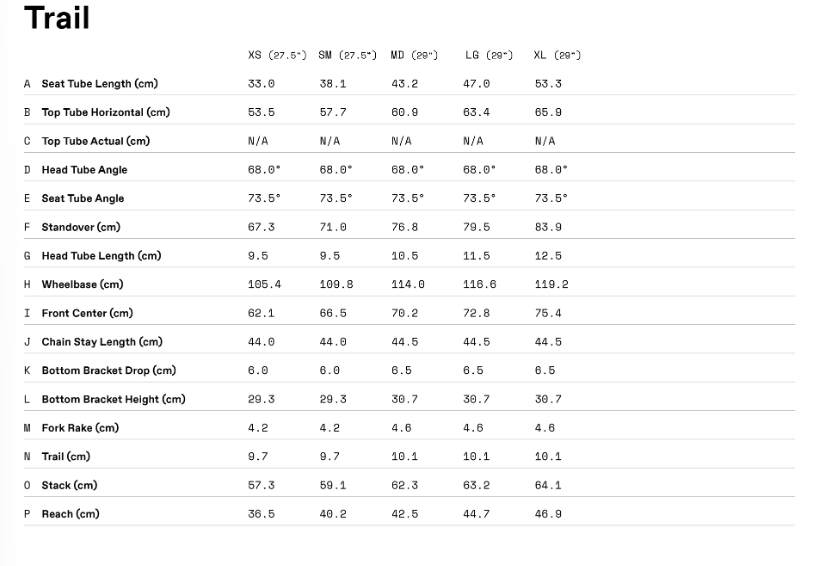
Task: Select the XS (27.5") size column header
Action: point(277,55)
